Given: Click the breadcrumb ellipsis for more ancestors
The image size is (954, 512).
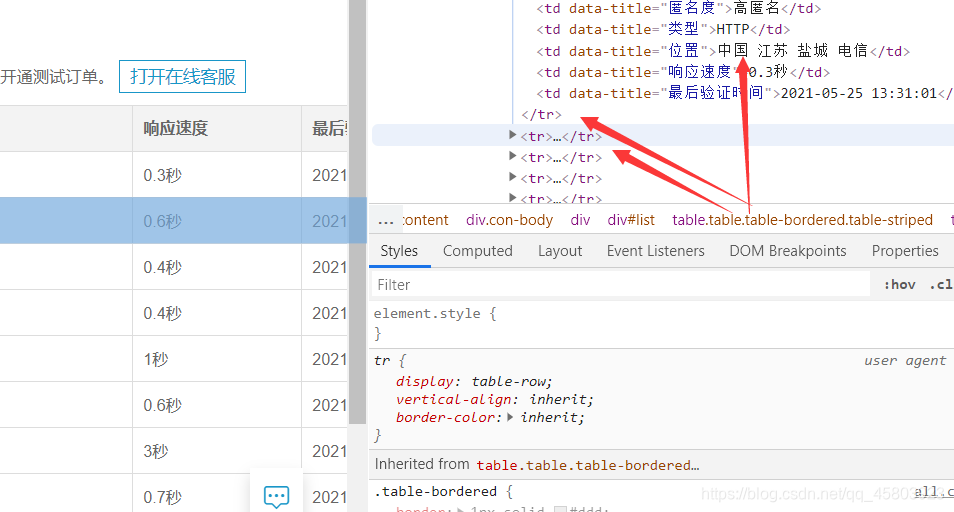Looking at the screenshot, I should [x=386, y=220].
